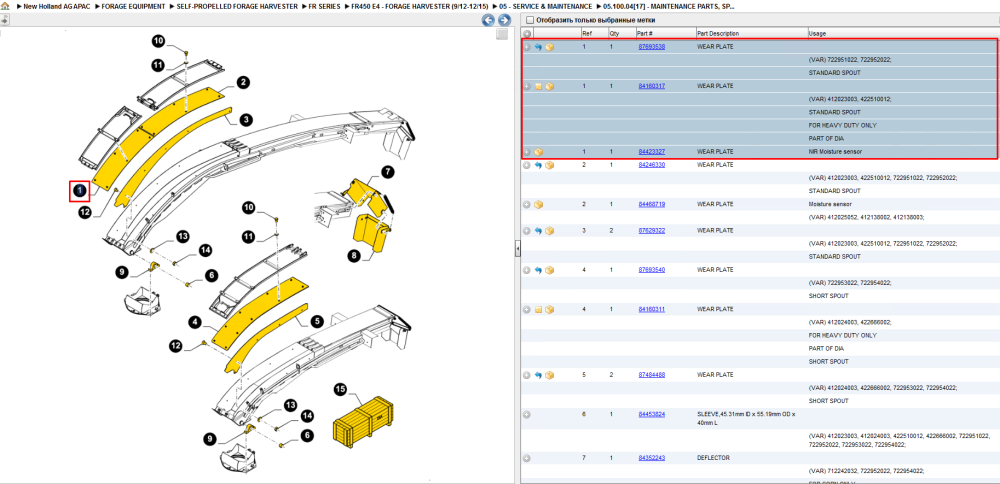1000x484 pixels.
Task: Open part number 84160311 link
Action: click(652, 309)
